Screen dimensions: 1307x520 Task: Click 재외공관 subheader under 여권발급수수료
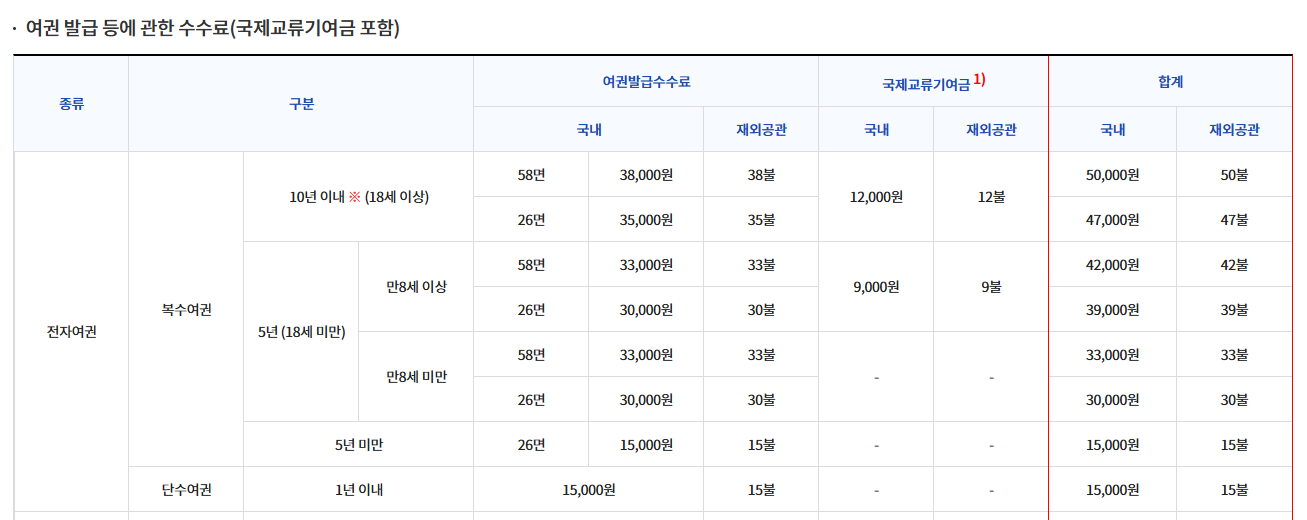click(761, 129)
